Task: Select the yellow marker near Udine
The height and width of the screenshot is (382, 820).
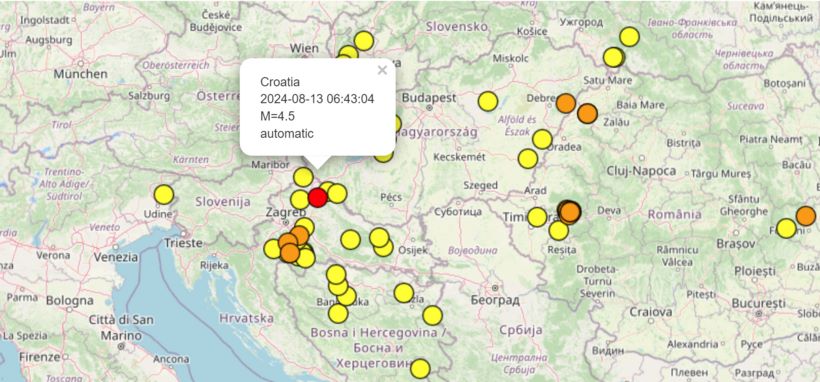Action: (x=164, y=195)
